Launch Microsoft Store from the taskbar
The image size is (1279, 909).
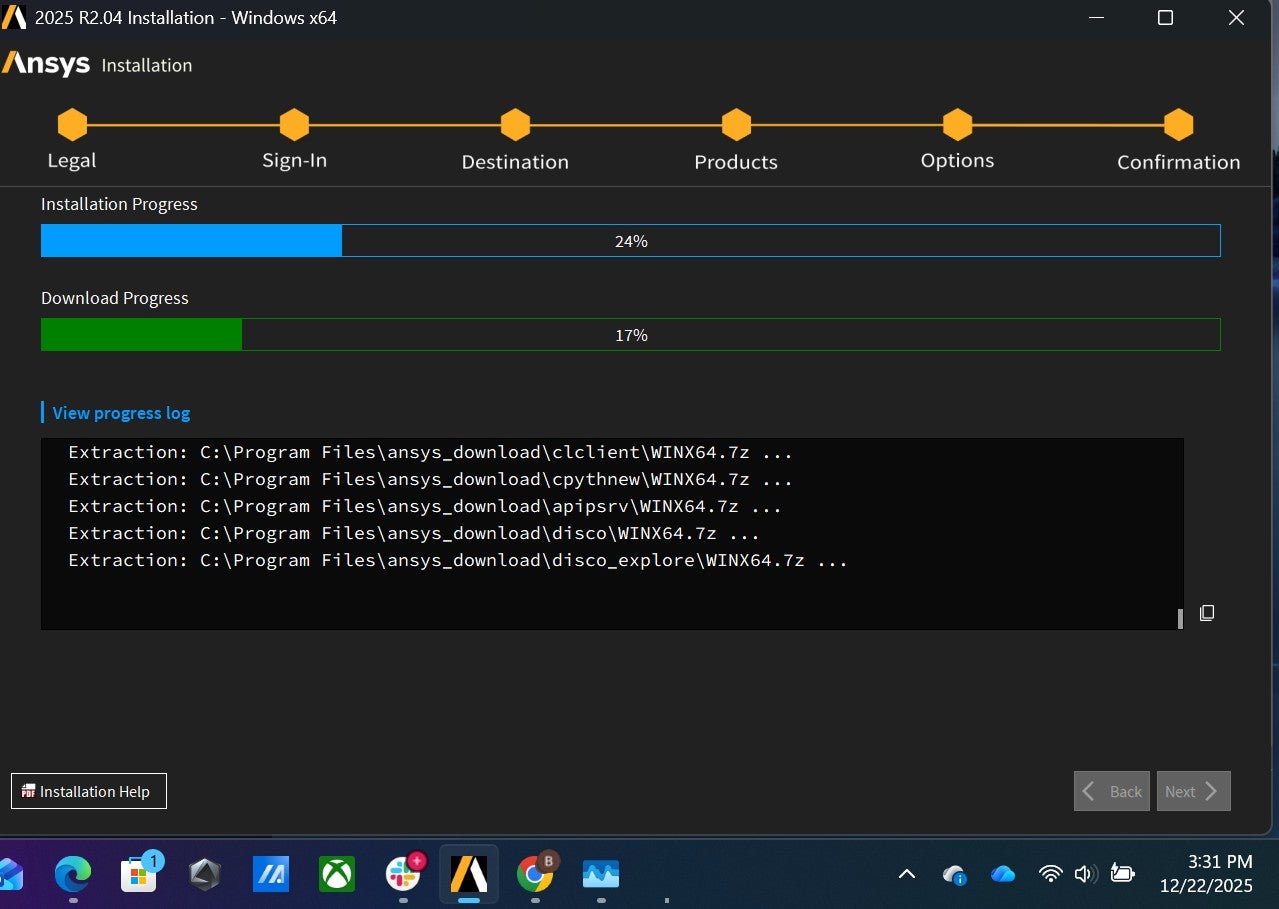139,875
